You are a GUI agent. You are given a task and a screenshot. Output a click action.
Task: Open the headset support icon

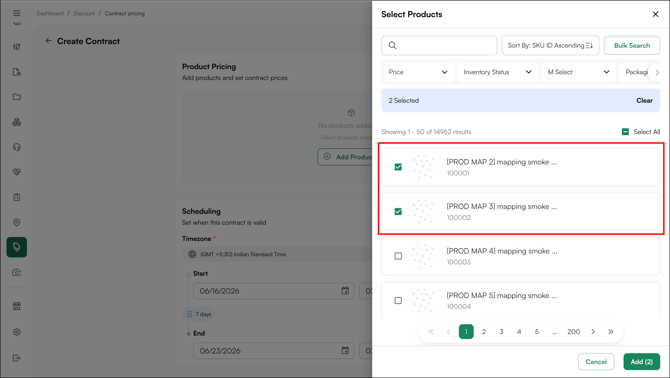pyautogui.click(x=17, y=147)
